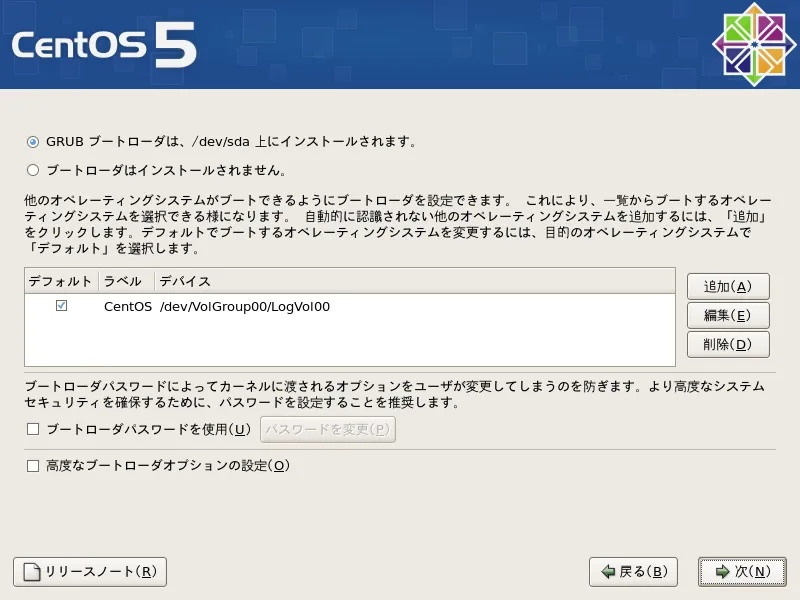Click the ラベル column header
The width and height of the screenshot is (800, 600).
(x=127, y=281)
